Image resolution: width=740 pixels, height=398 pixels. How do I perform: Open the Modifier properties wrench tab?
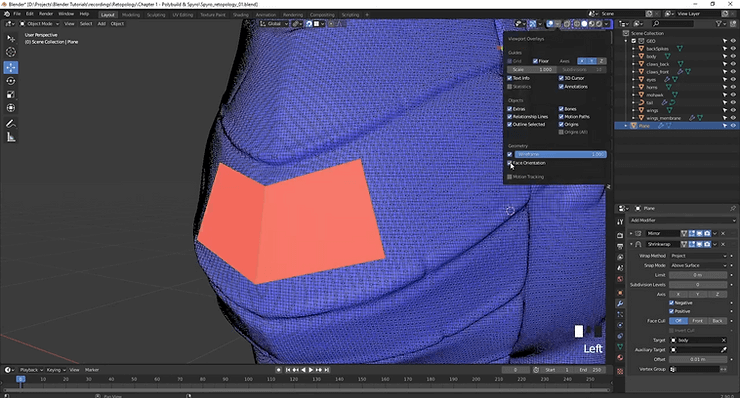pyautogui.click(x=620, y=303)
